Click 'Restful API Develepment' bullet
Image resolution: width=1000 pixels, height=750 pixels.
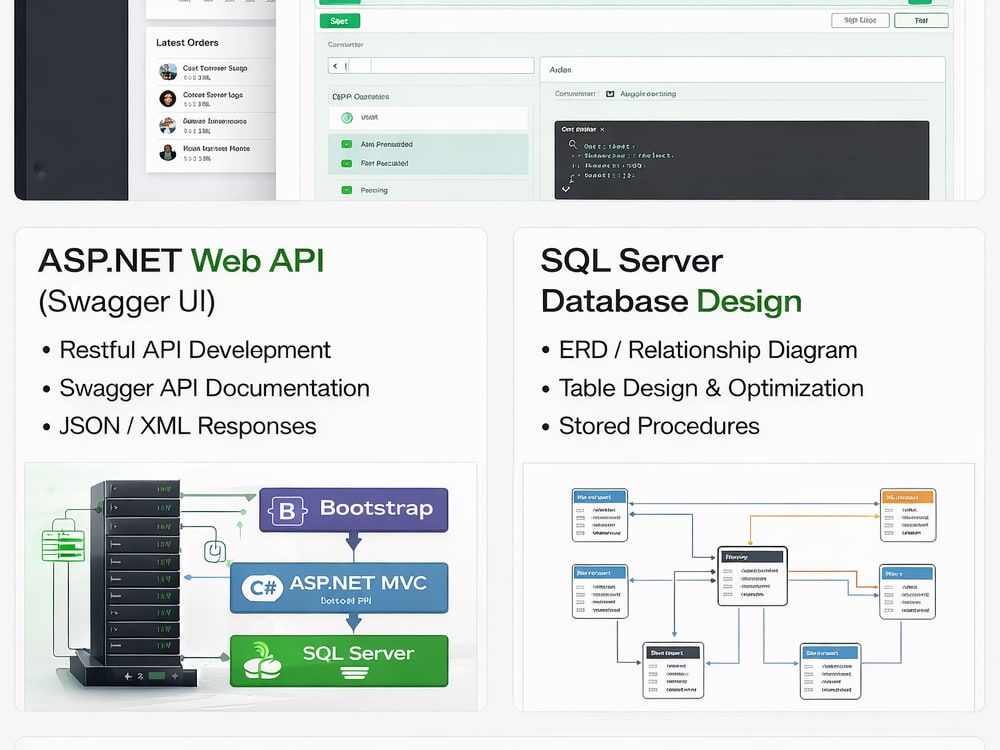coord(195,350)
